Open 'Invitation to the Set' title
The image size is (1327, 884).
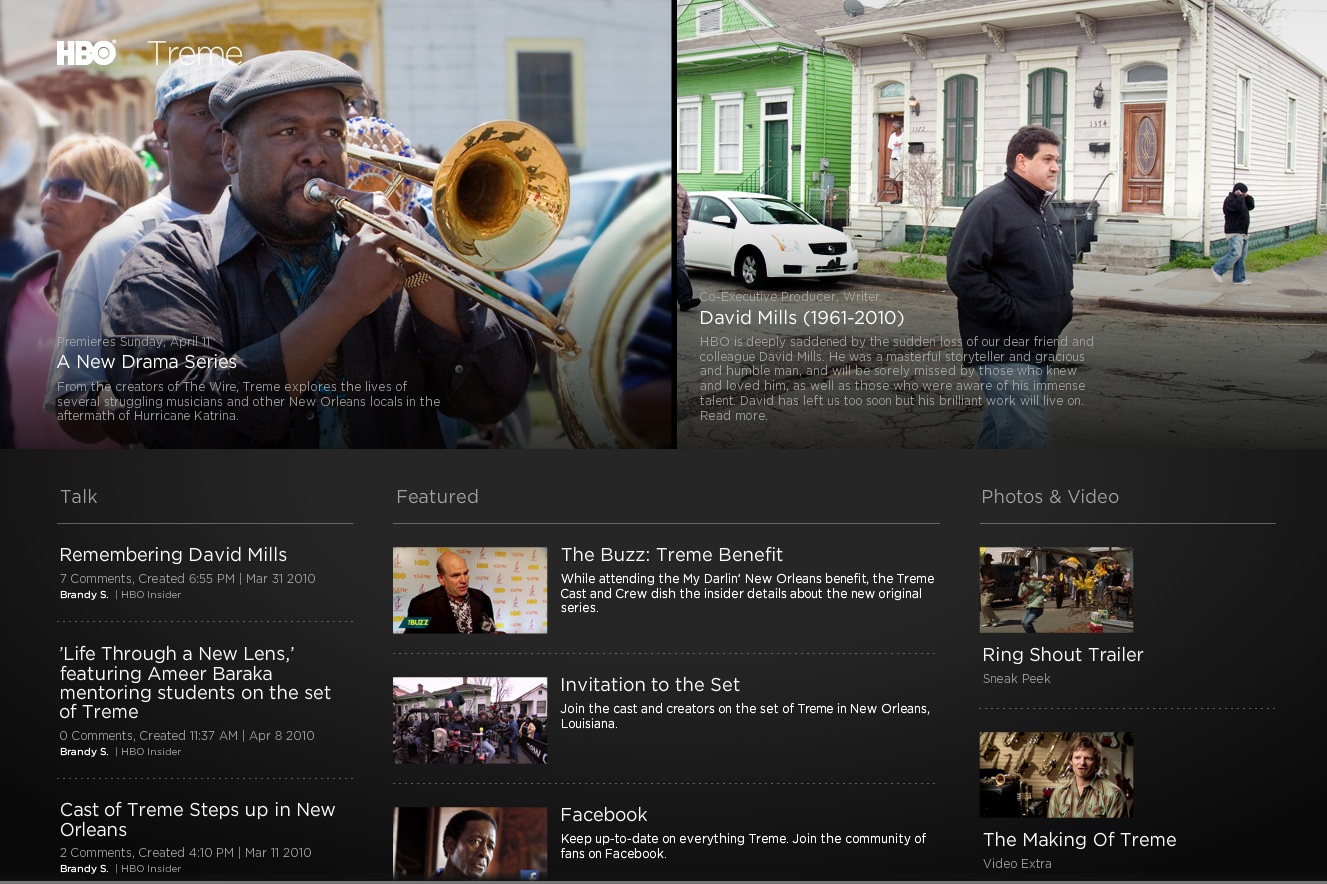650,685
